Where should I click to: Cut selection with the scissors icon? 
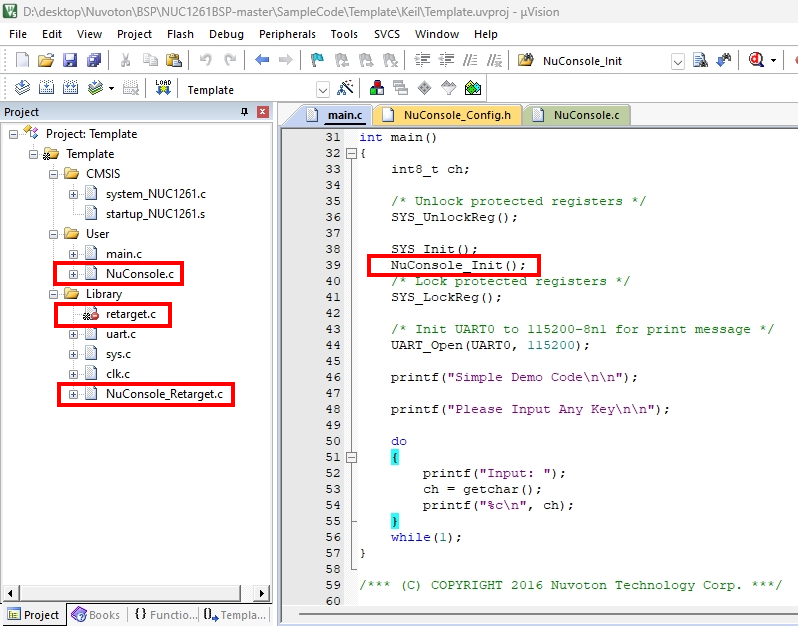coord(125,60)
